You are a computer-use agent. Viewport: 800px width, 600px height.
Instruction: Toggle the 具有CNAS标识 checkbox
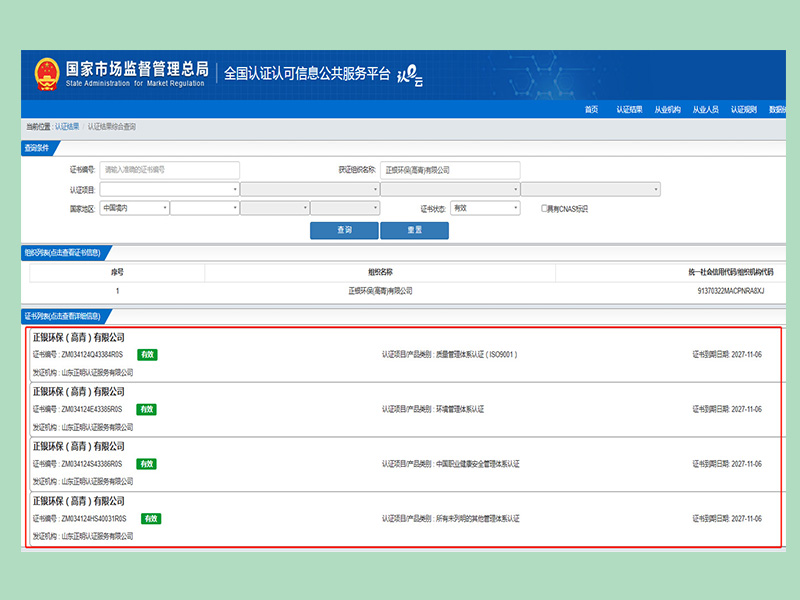(544, 208)
